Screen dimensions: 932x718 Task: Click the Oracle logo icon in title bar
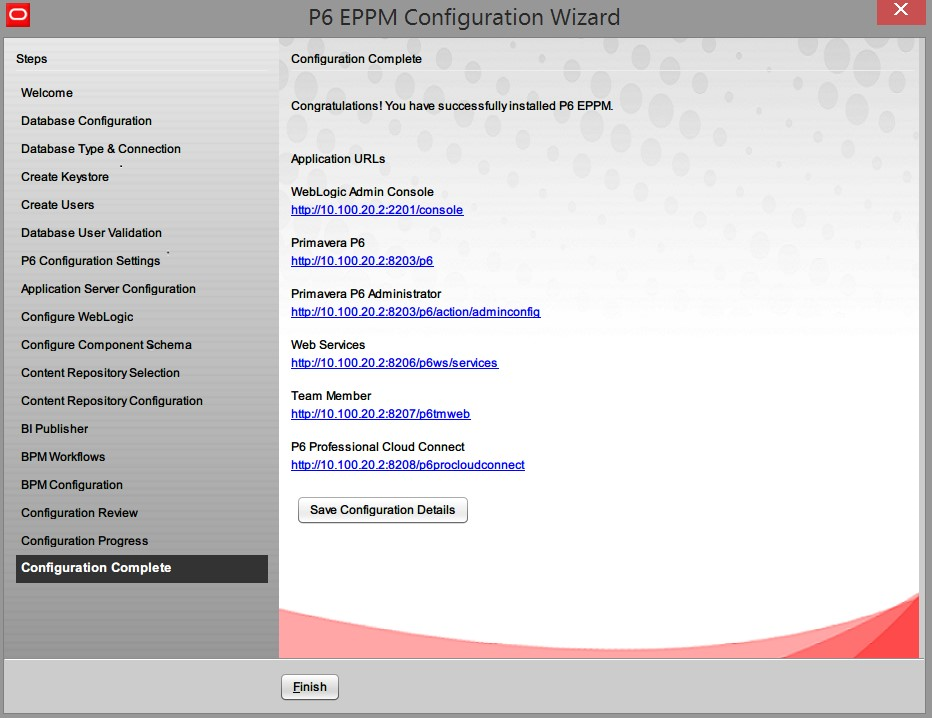(18, 15)
